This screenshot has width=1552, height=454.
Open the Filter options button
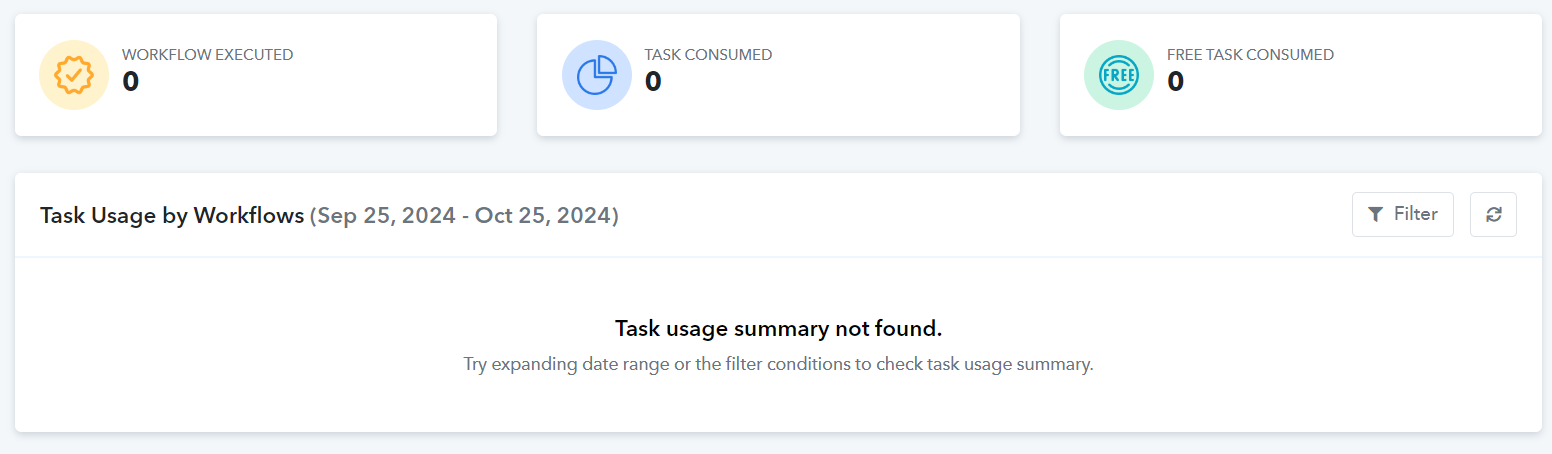(1402, 214)
